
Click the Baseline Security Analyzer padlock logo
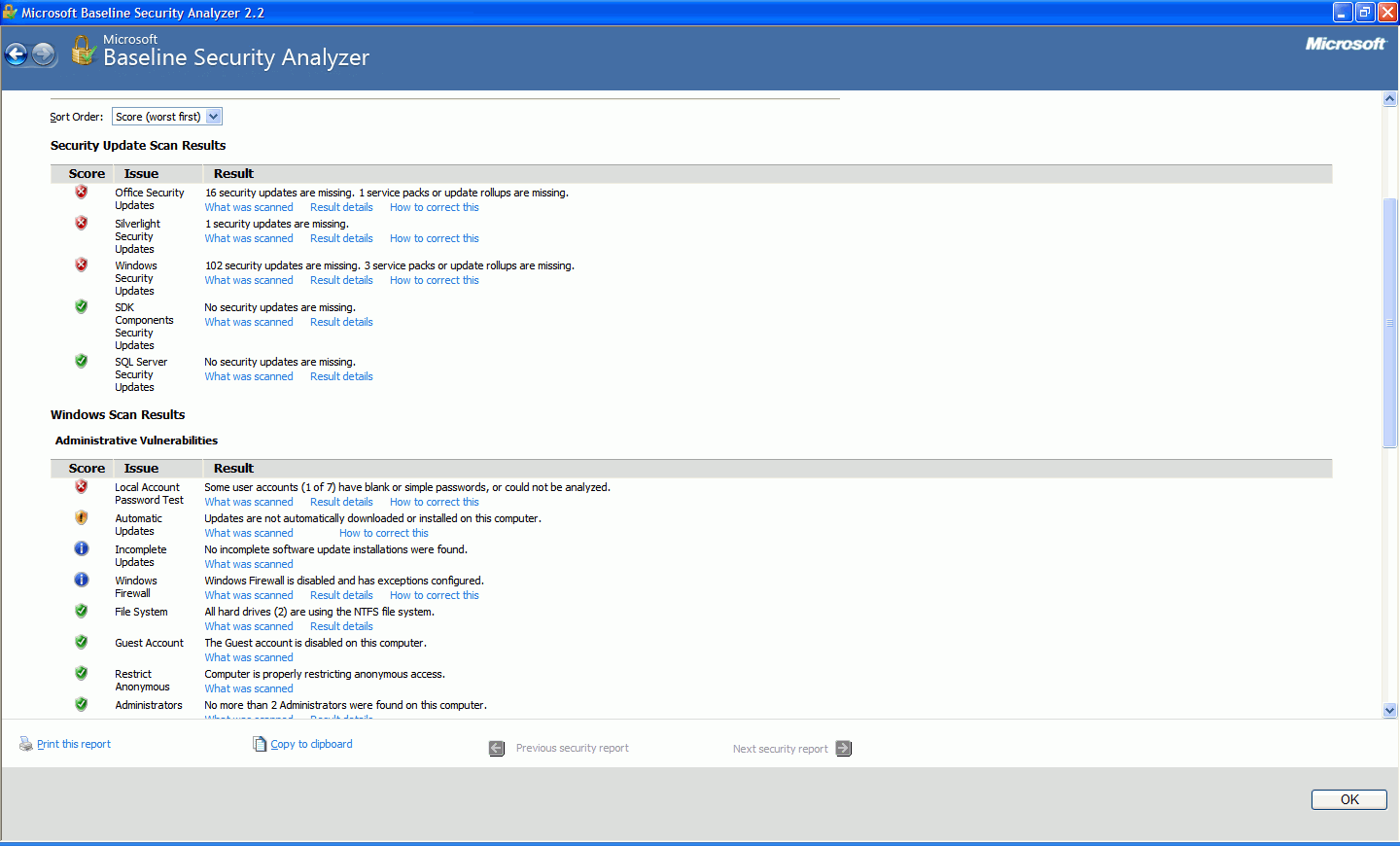pyautogui.click(x=84, y=51)
